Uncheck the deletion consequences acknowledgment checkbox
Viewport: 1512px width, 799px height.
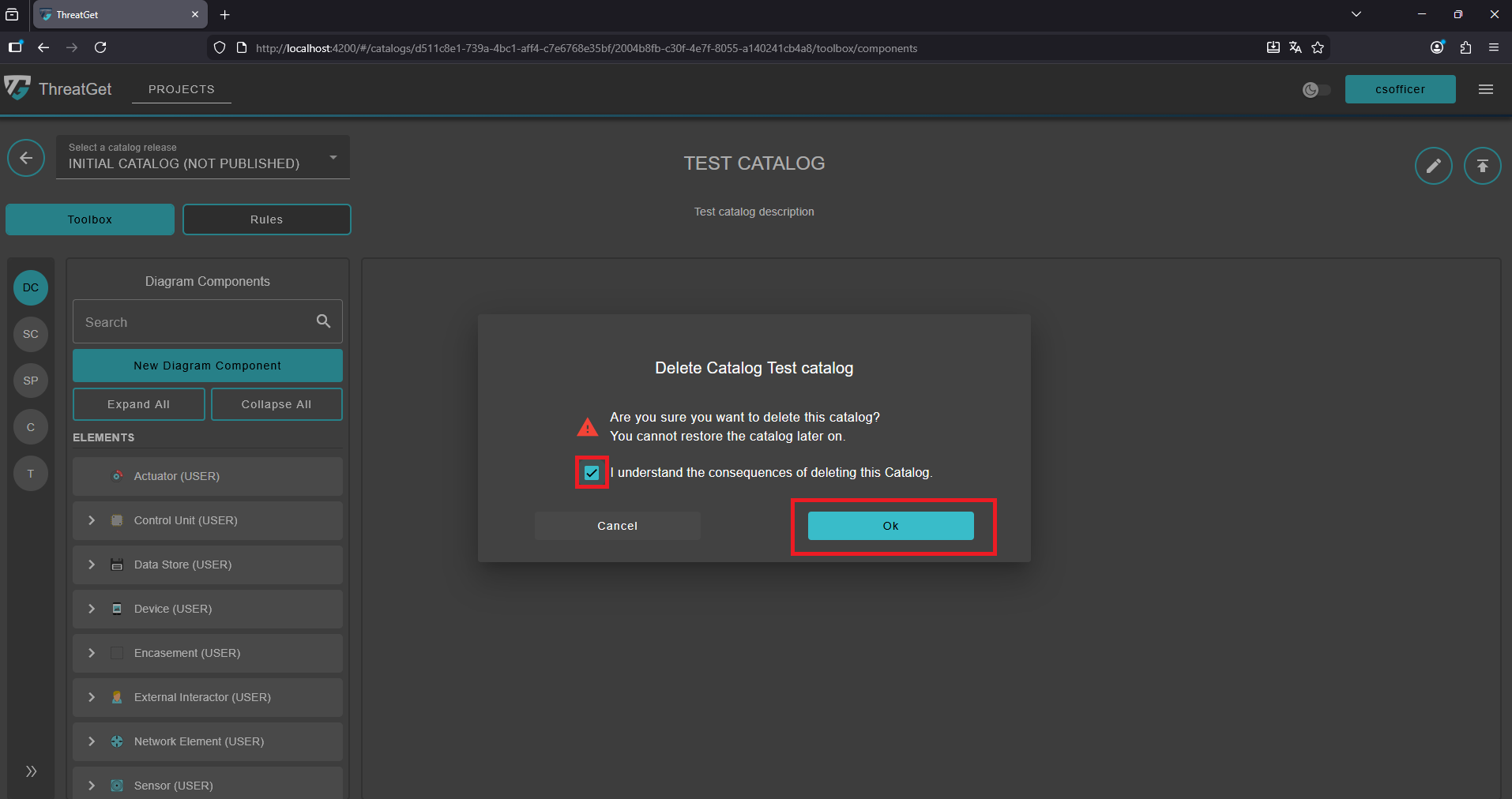[591, 472]
